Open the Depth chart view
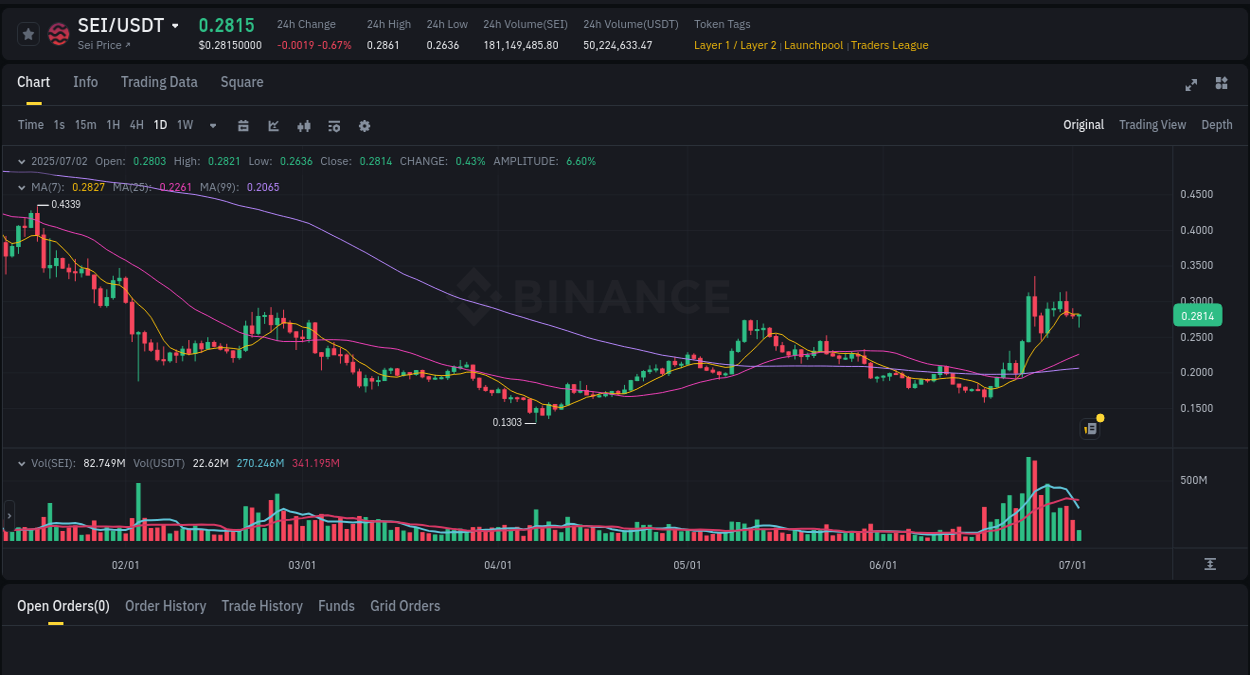 pos(1217,125)
